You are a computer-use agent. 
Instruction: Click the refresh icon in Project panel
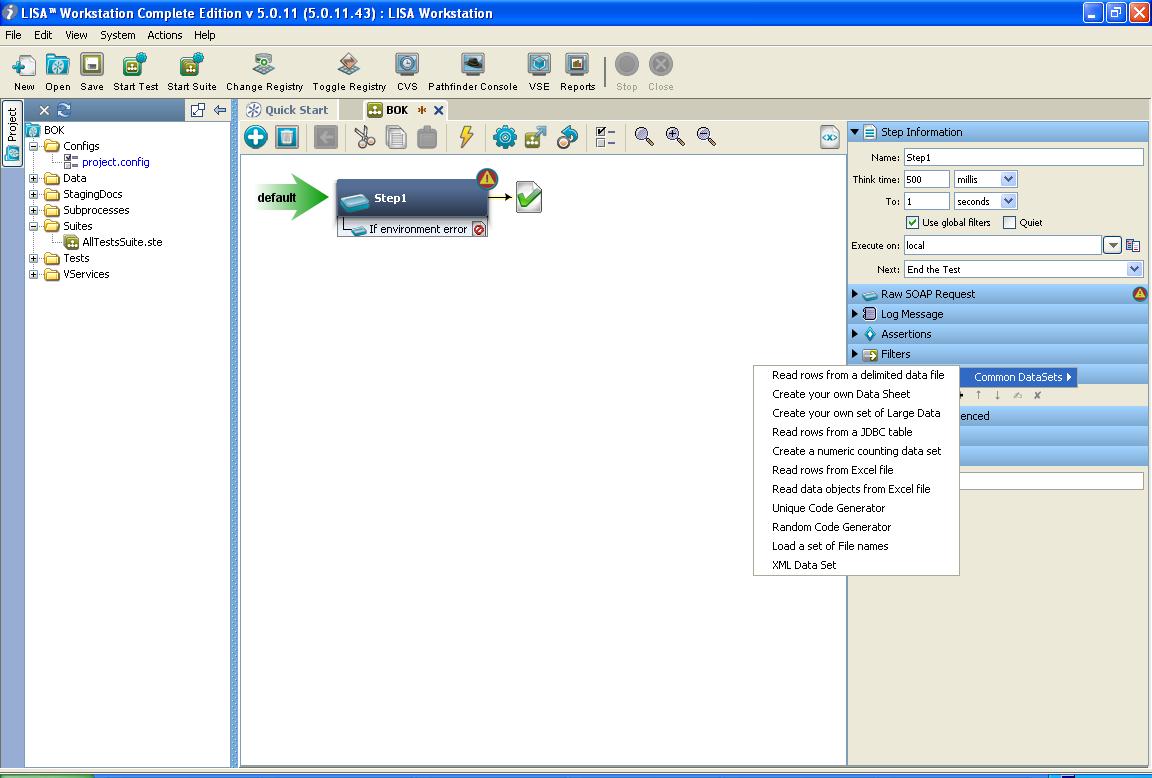pos(64,110)
